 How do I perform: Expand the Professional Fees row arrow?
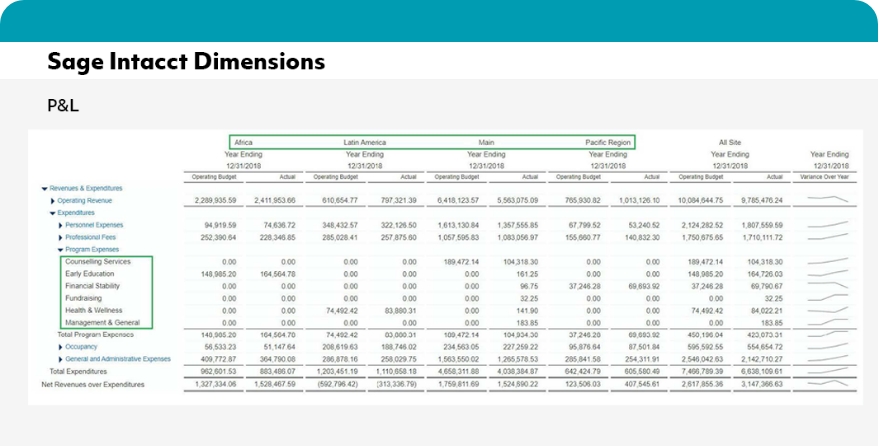point(60,237)
